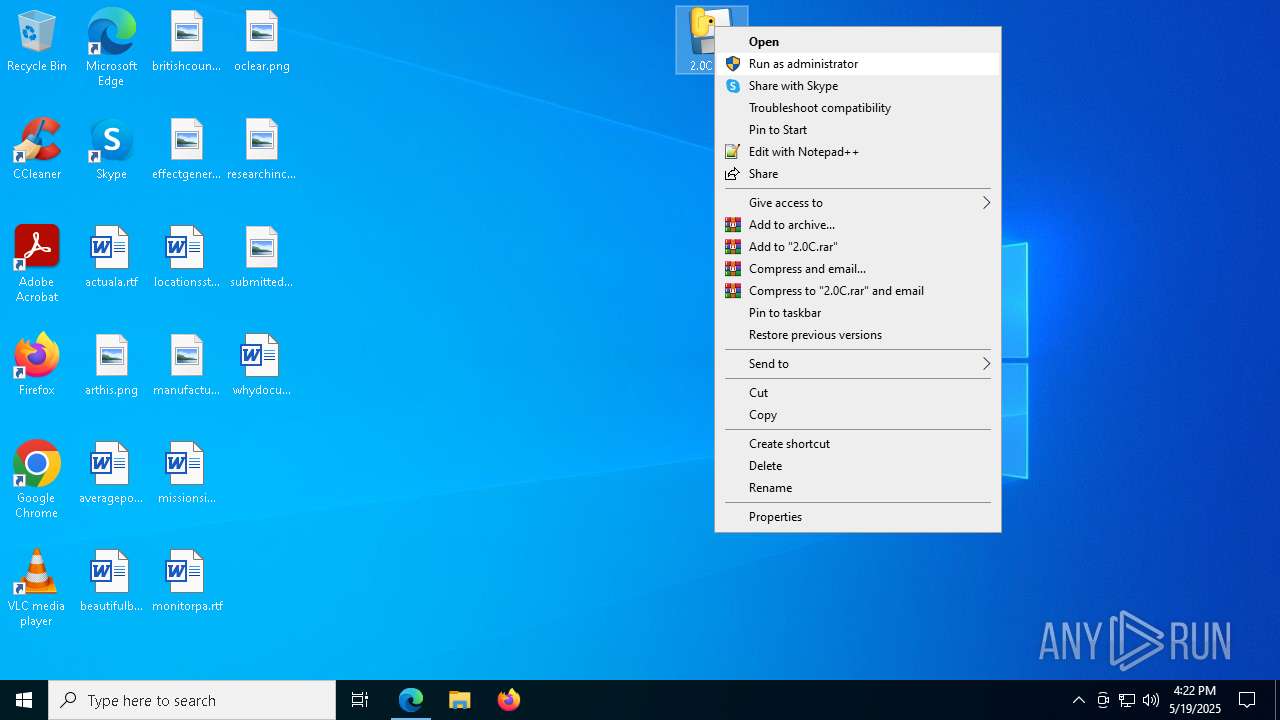The image size is (1280, 720).
Task: Click the taskbar search box
Action: click(x=192, y=700)
